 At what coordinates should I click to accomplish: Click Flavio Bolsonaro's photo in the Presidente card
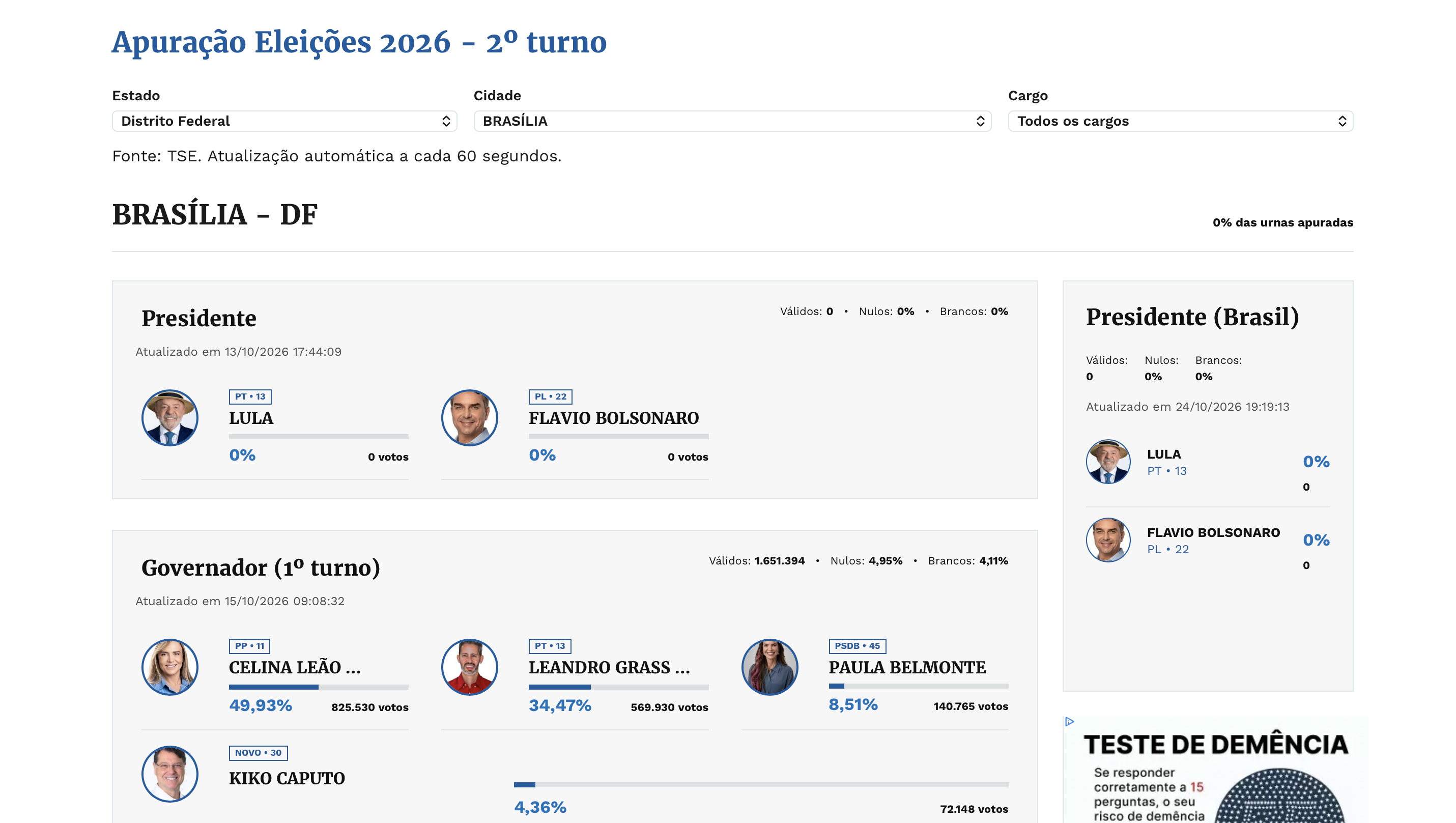tap(469, 418)
